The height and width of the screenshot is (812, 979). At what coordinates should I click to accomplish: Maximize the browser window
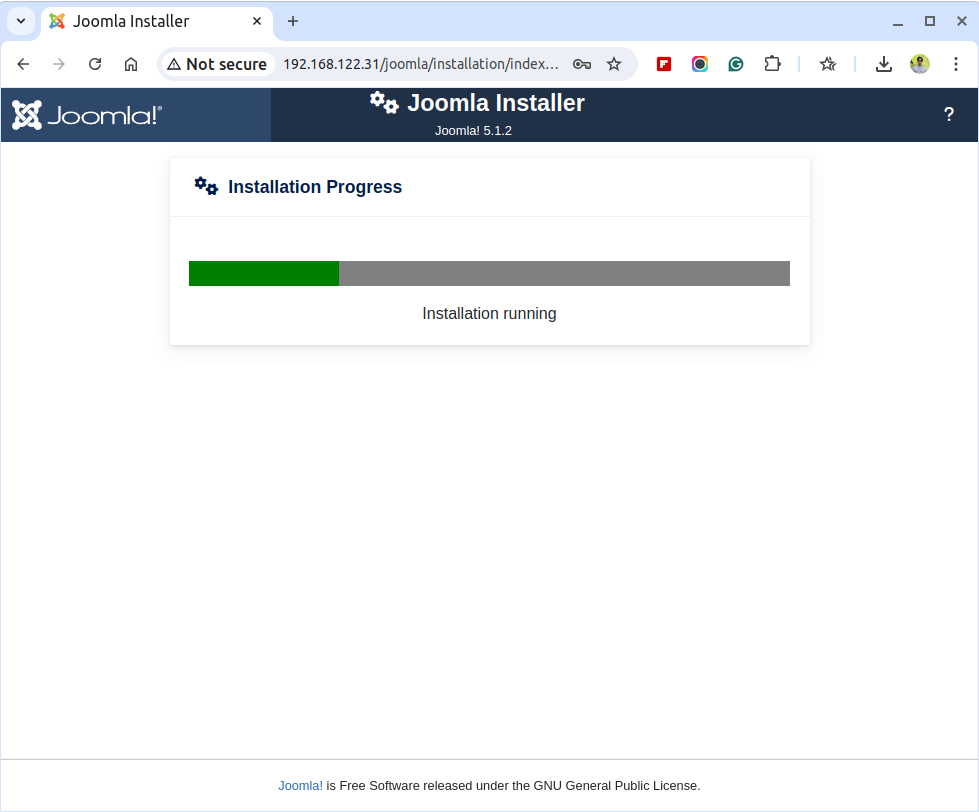(x=930, y=21)
